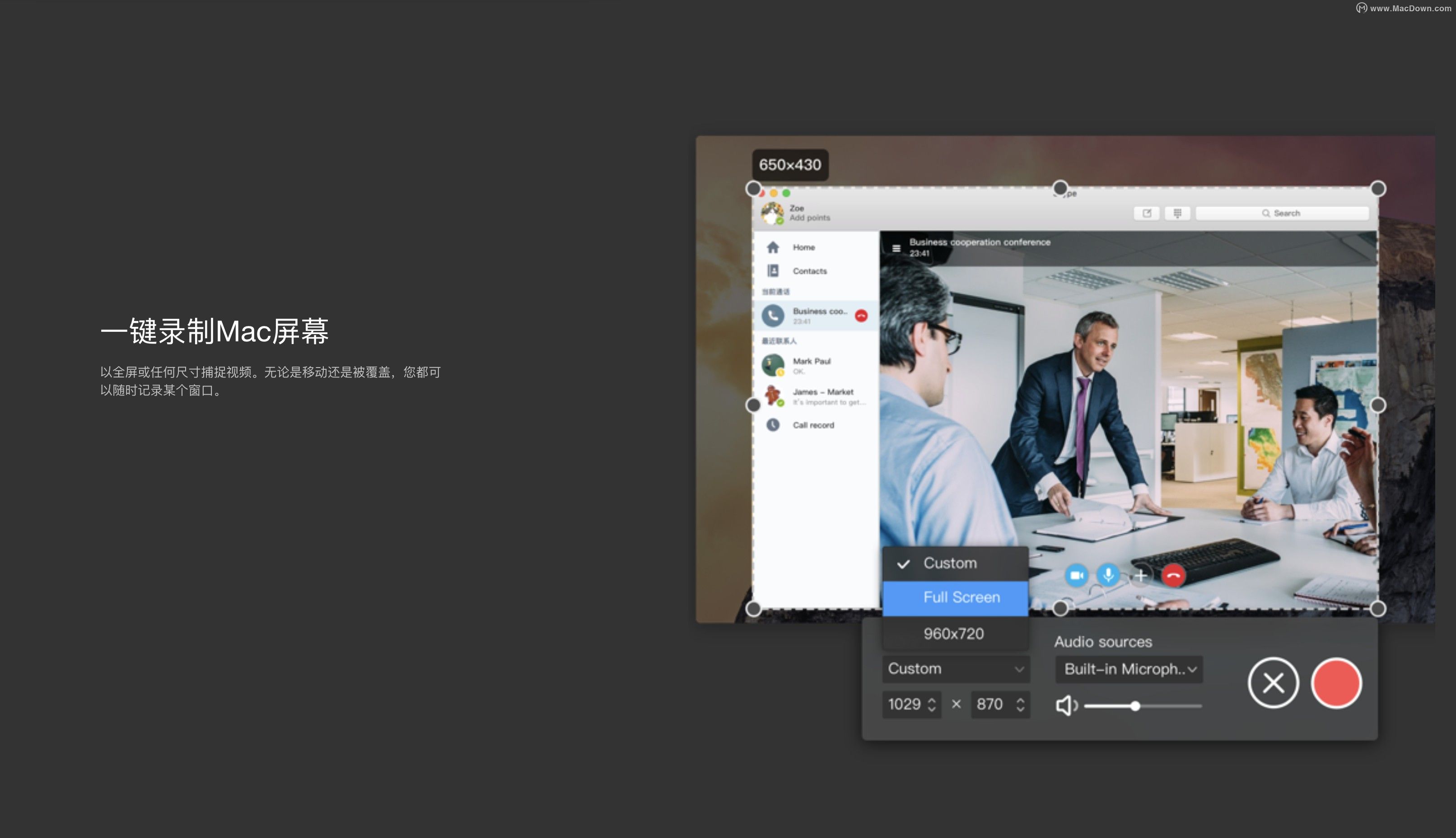Click the add participant icon in toolbar

click(x=1140, y=575)
